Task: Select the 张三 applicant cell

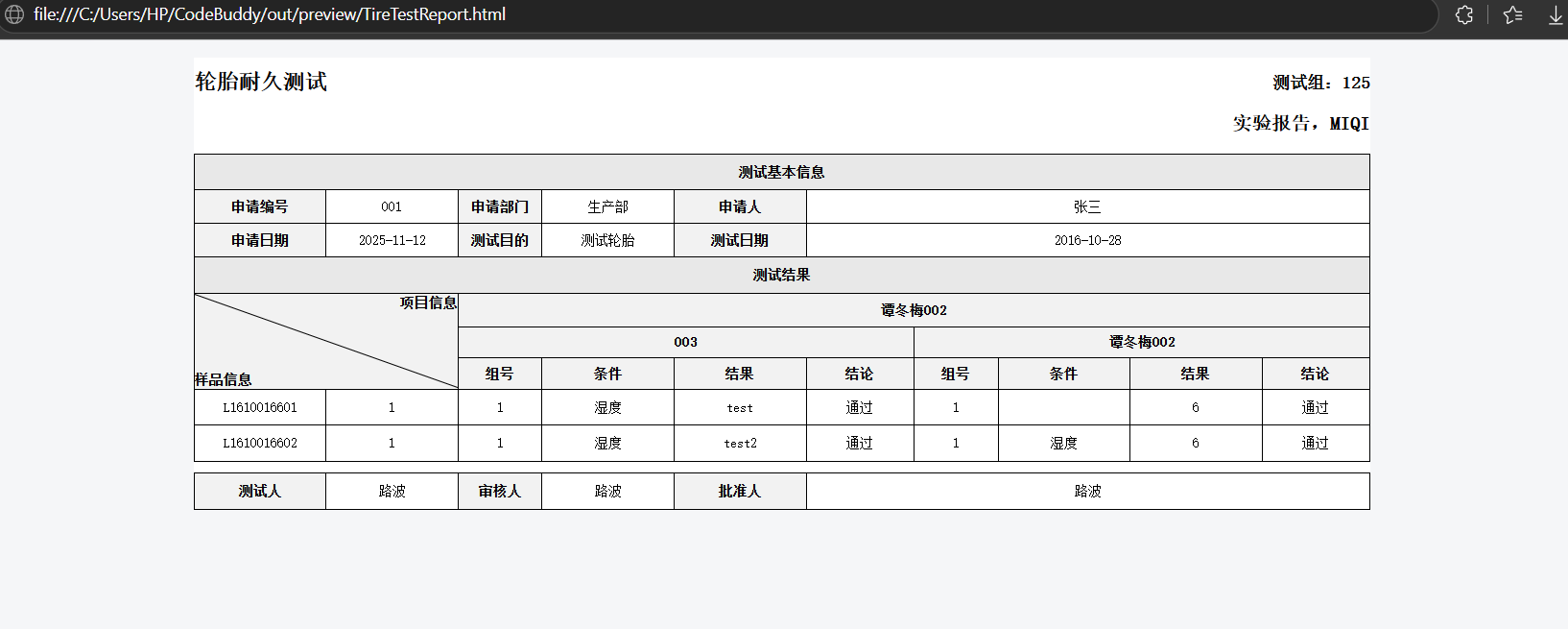Action: pos(1088,206)
